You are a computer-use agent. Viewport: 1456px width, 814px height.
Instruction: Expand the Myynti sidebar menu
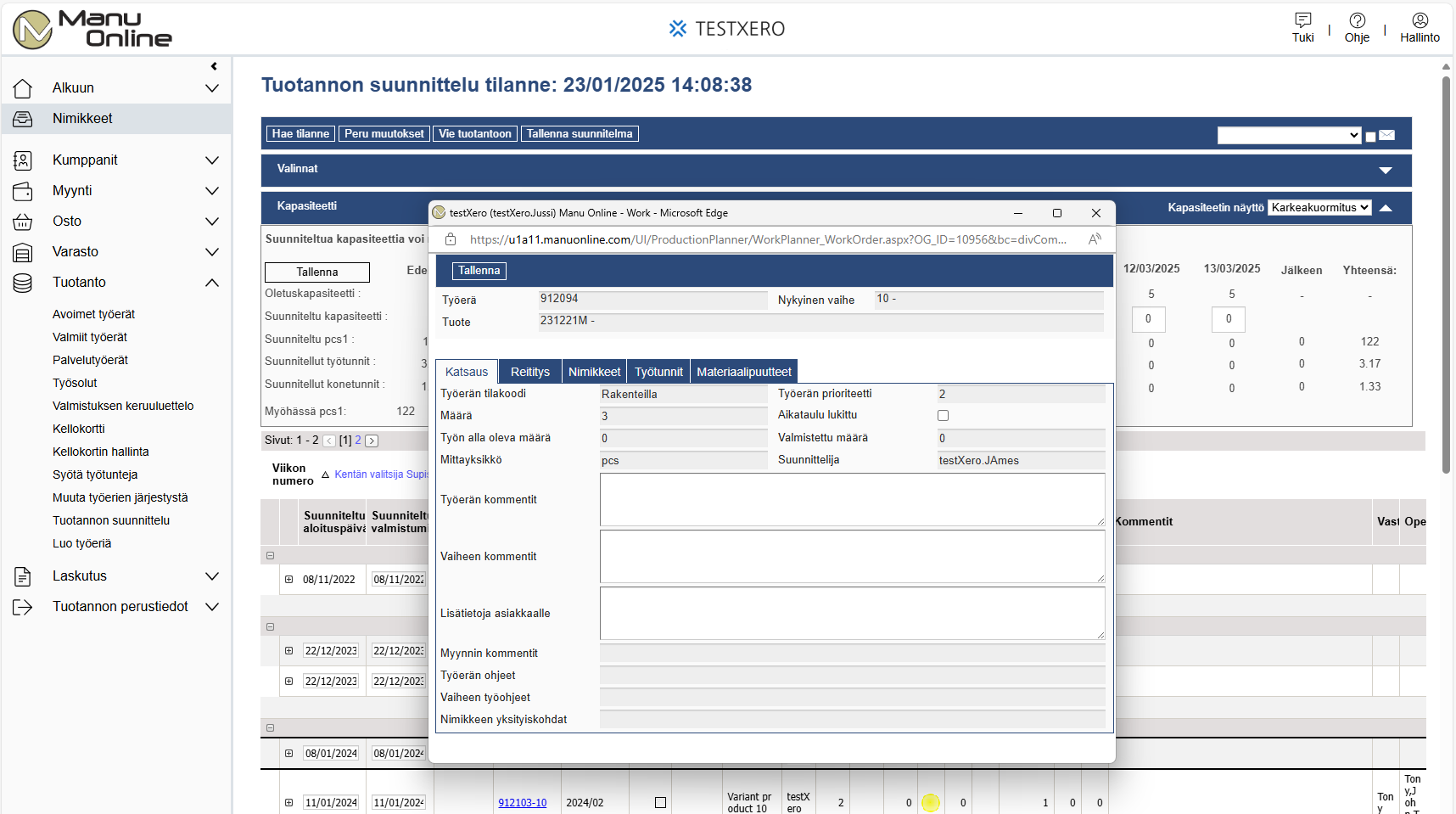(x=212, y=191)
